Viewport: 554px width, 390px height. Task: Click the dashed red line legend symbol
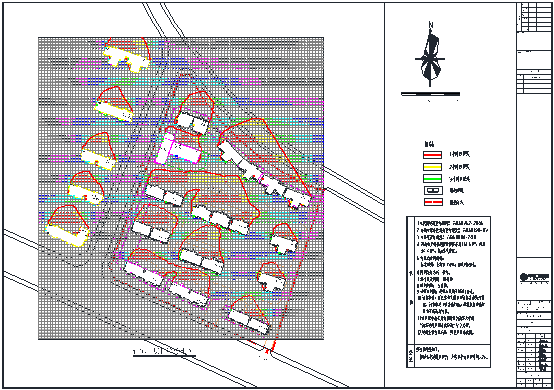[432, 202]
